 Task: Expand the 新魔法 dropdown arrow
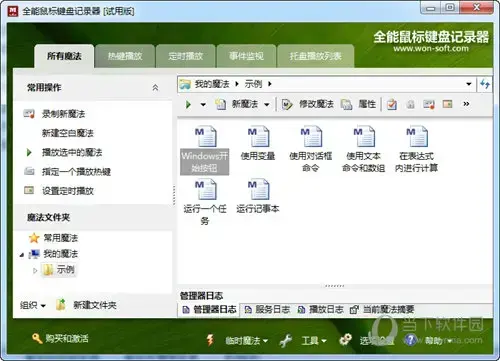(x=267, y=105)
